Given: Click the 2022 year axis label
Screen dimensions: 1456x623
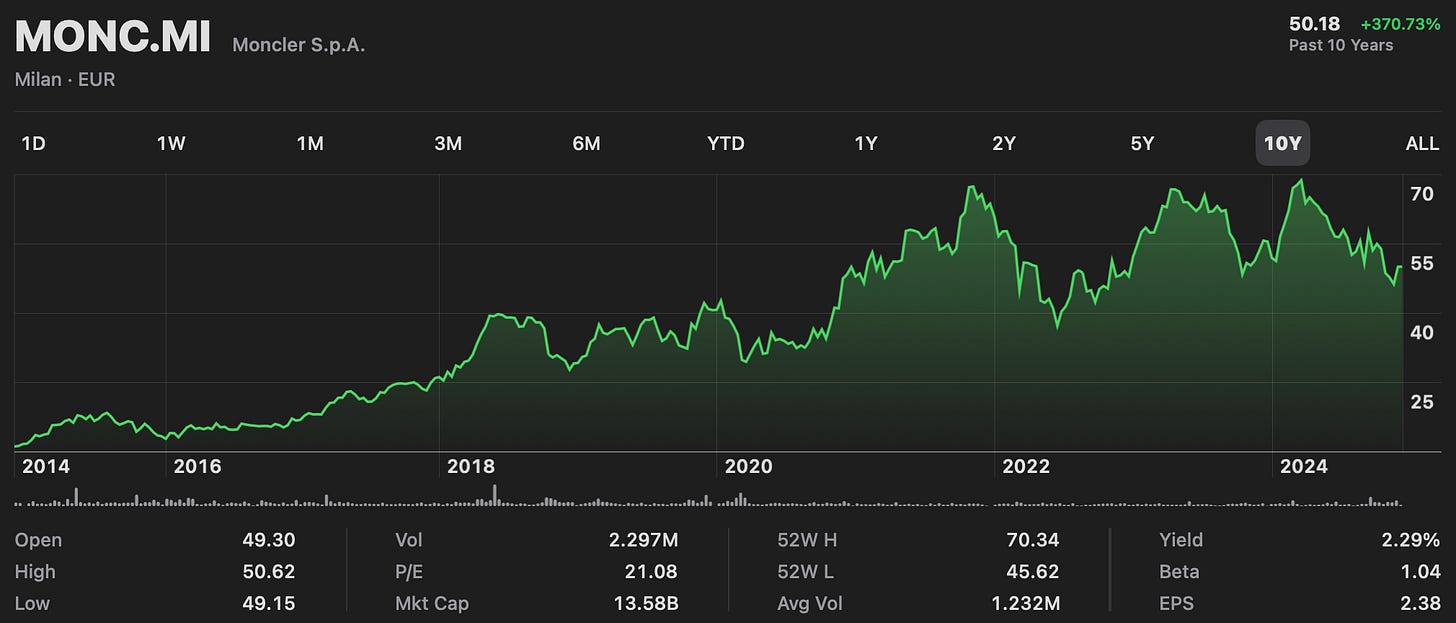Looking at the screenshot, I should (1026, 466).
